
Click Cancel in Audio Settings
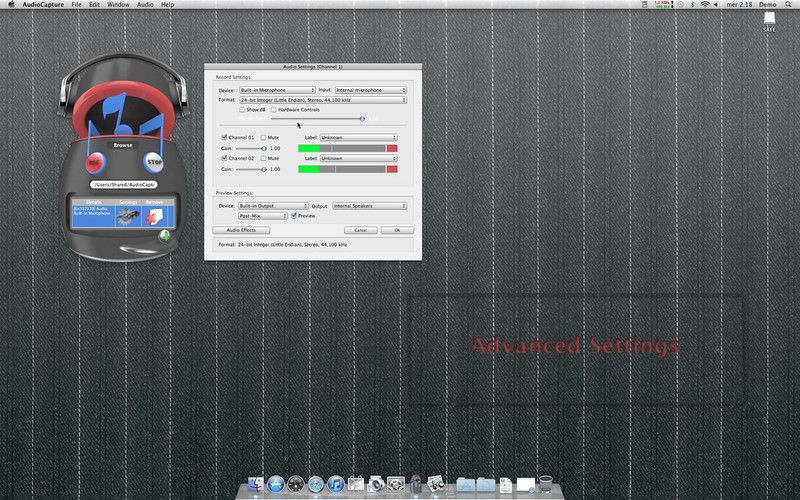pos(361,230)
